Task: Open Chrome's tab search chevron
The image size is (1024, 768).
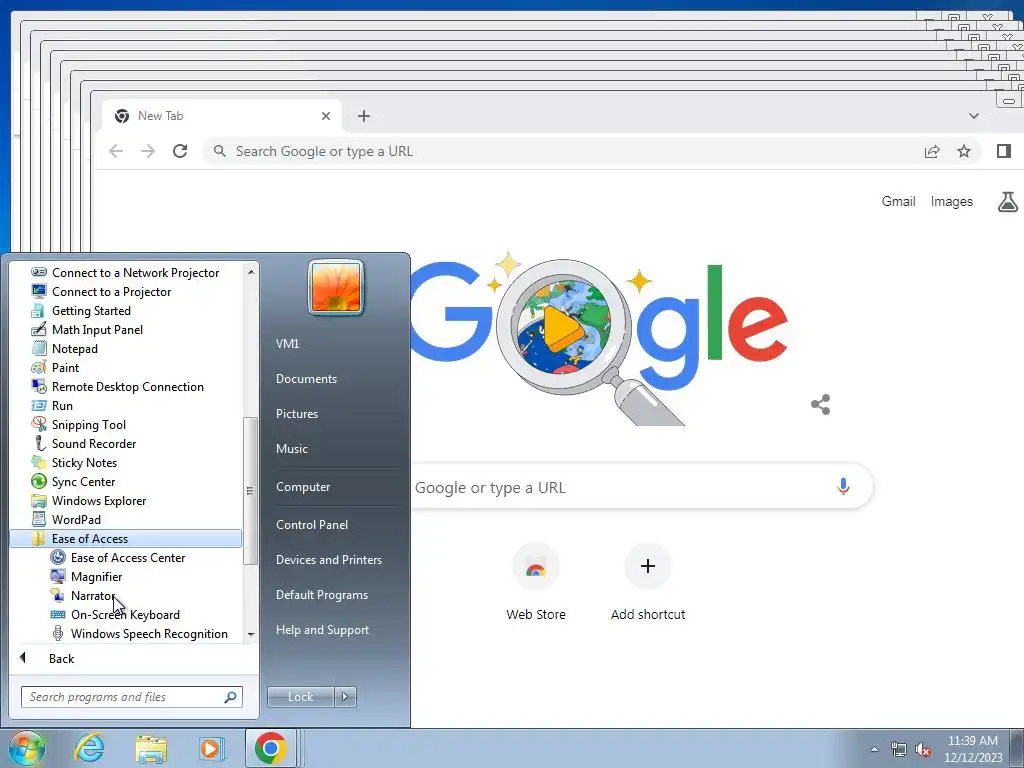Action: coord(974,116)
